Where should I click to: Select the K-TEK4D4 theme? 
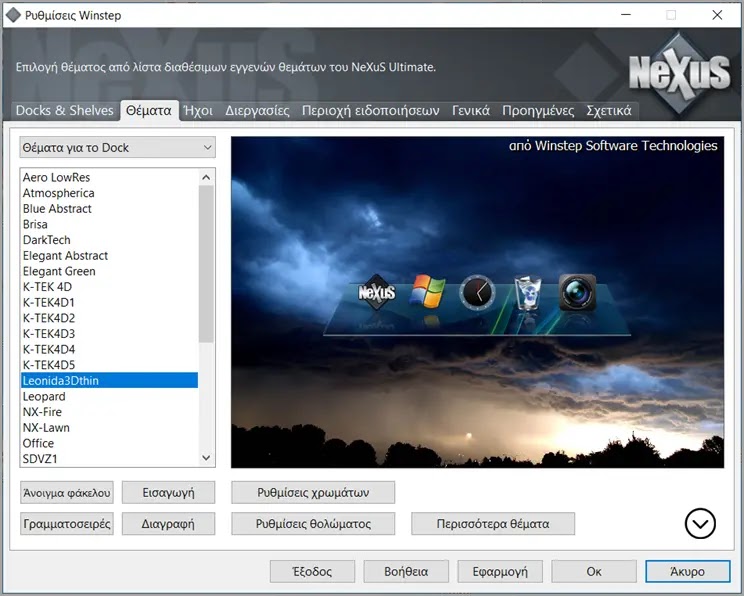(109, 350)
